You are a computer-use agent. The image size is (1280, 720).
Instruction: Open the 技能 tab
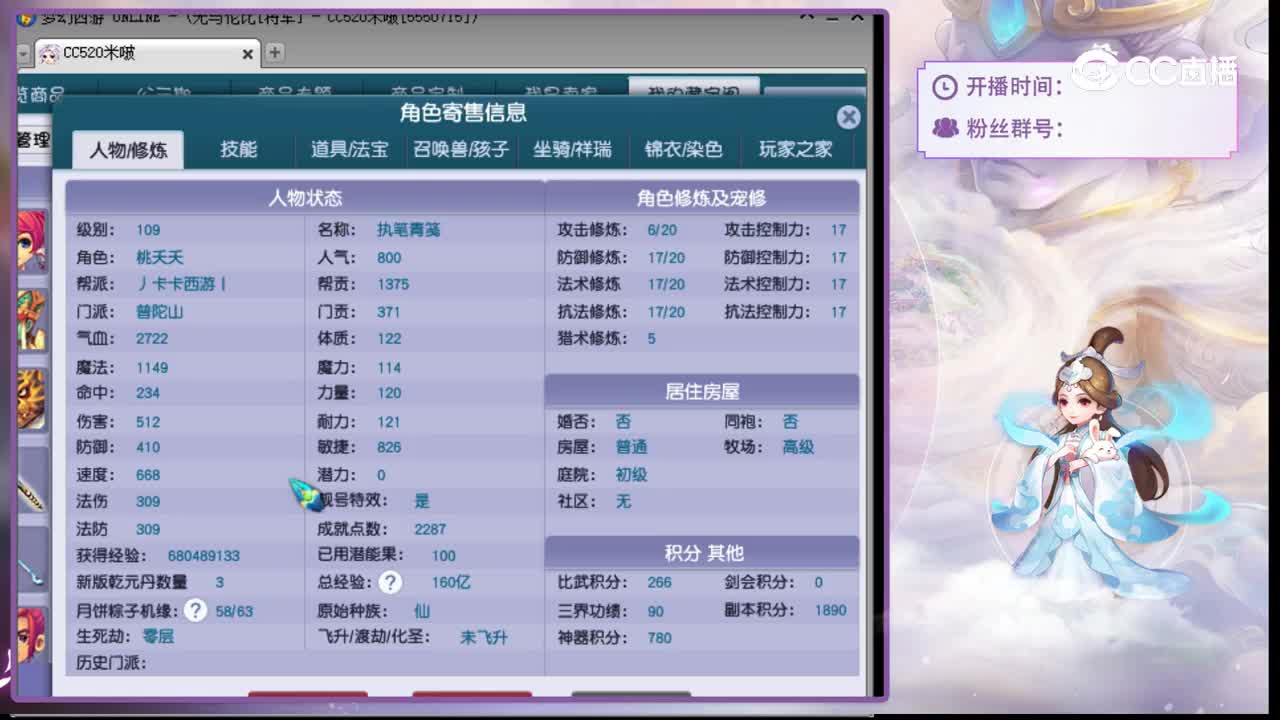239,149
